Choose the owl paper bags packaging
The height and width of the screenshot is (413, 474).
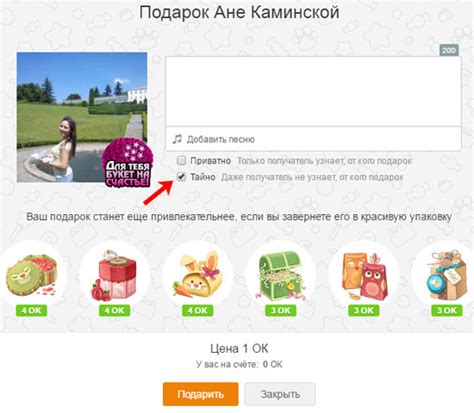364,275
